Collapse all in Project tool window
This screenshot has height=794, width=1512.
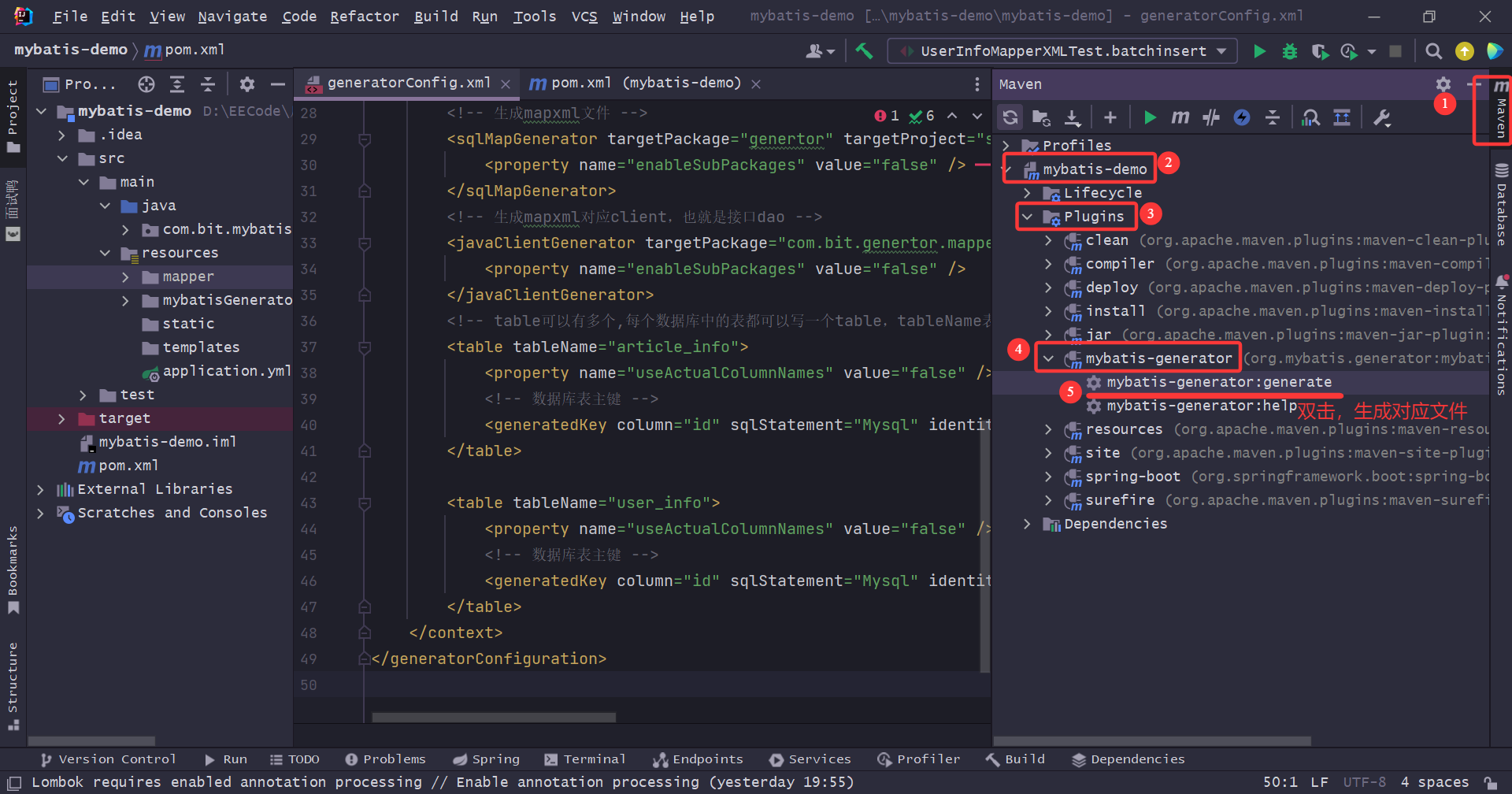pyautogui.click(x=208, y=84)
